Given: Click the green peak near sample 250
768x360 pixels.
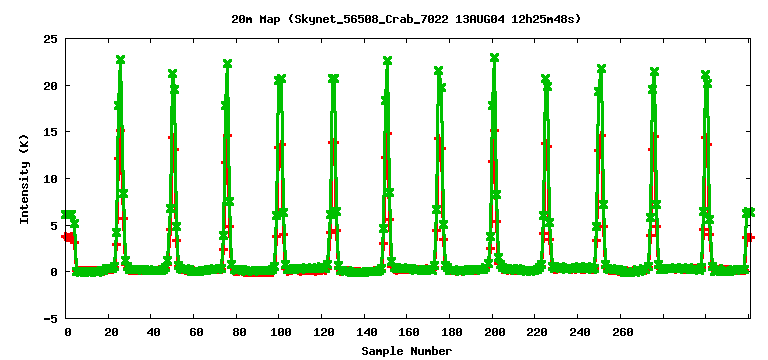Looking at the screenshot, I should [x=601, y=69].
